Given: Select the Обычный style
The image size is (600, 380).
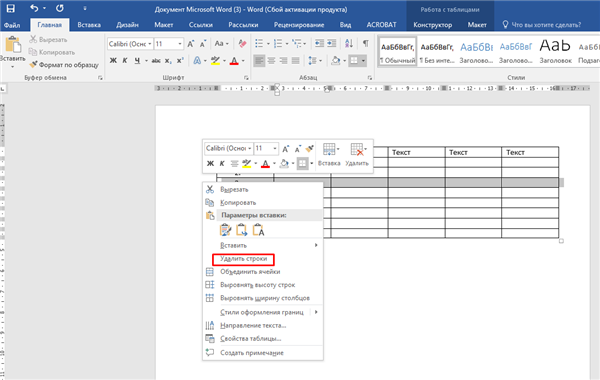Looking at the screenshot, I should click(398, 52).
